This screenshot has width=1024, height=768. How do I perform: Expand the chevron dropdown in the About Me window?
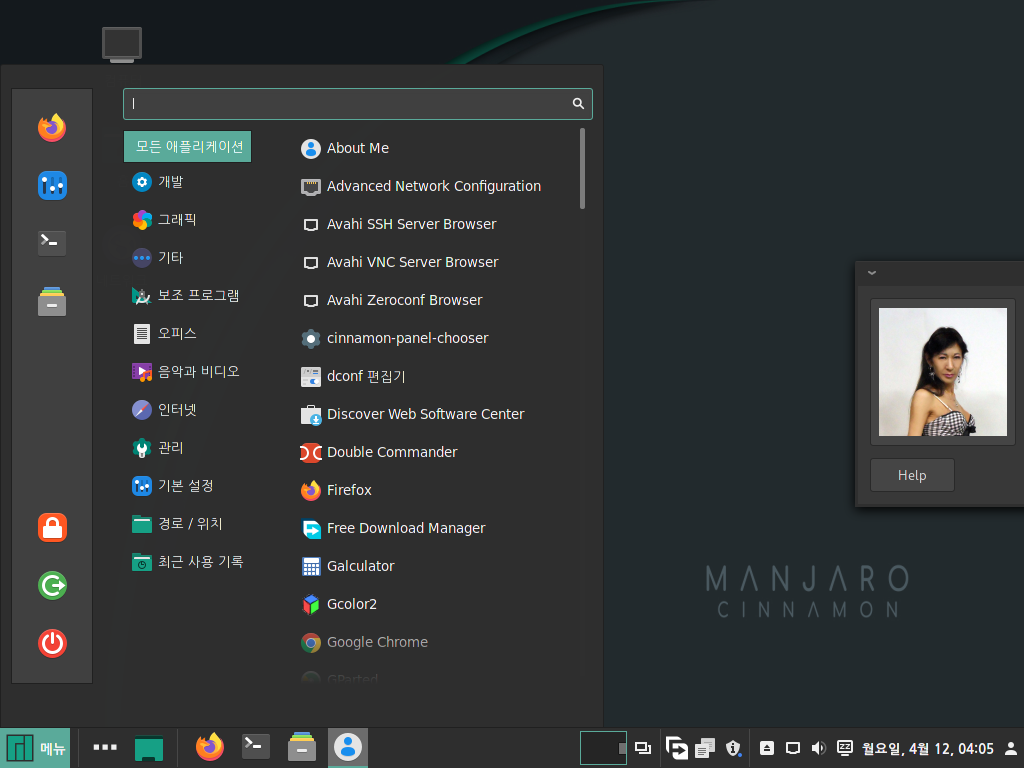click(x=872, y=273)
